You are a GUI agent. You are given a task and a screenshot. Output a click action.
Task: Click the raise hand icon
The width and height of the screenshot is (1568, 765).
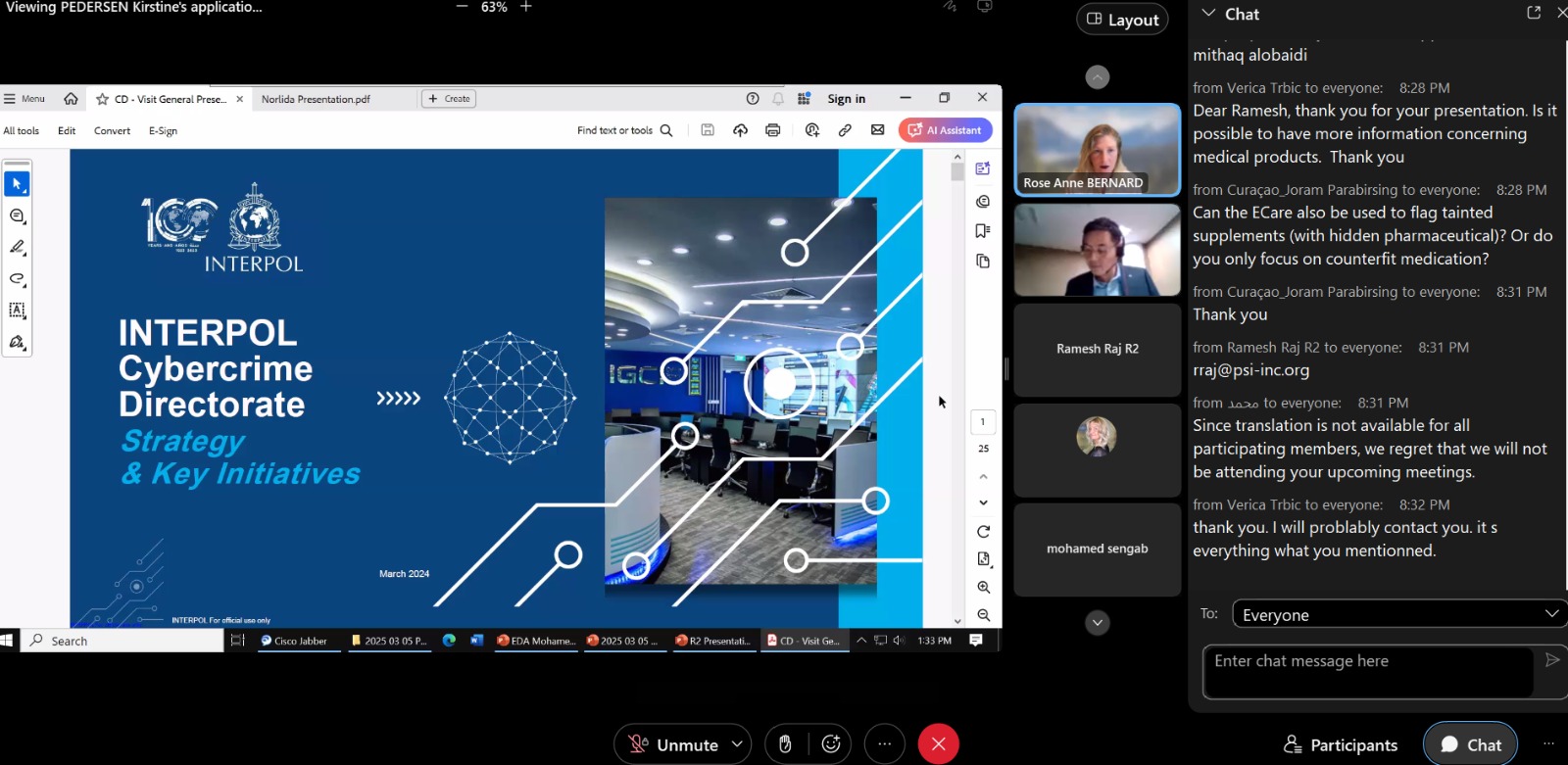(785, 744)
